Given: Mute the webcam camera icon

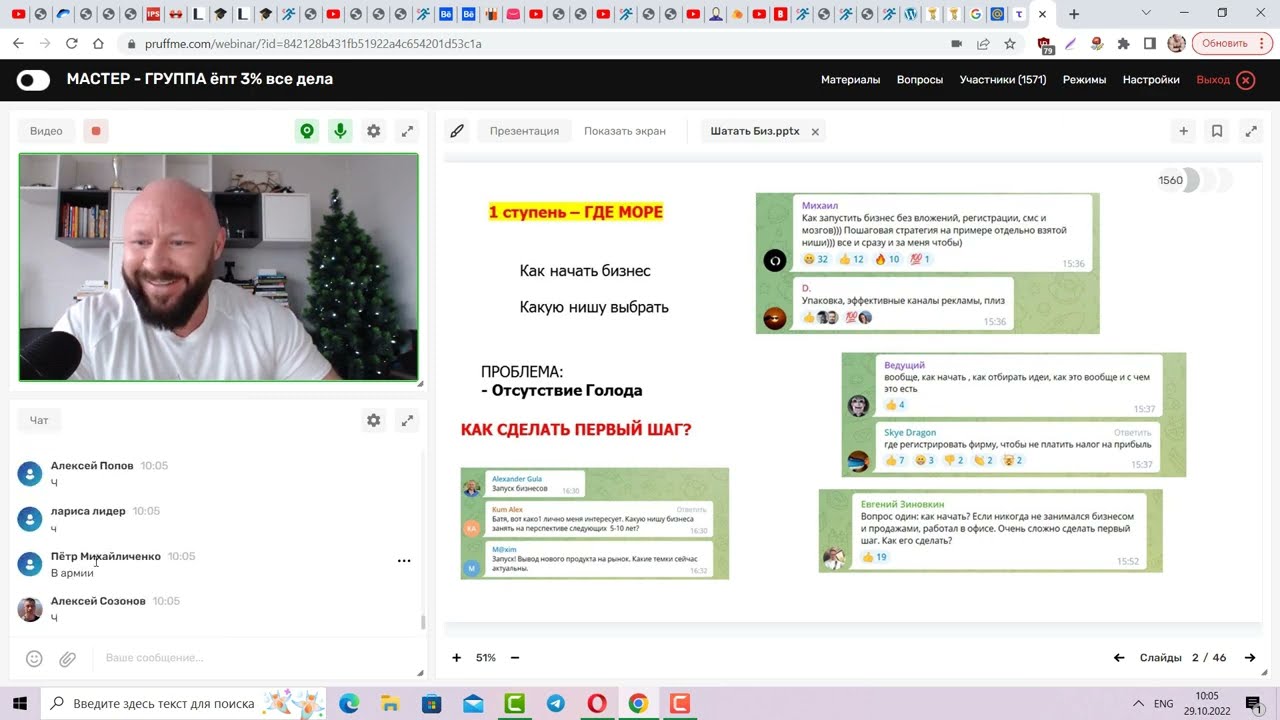Looking at the screenshot, I should [307, 130].
